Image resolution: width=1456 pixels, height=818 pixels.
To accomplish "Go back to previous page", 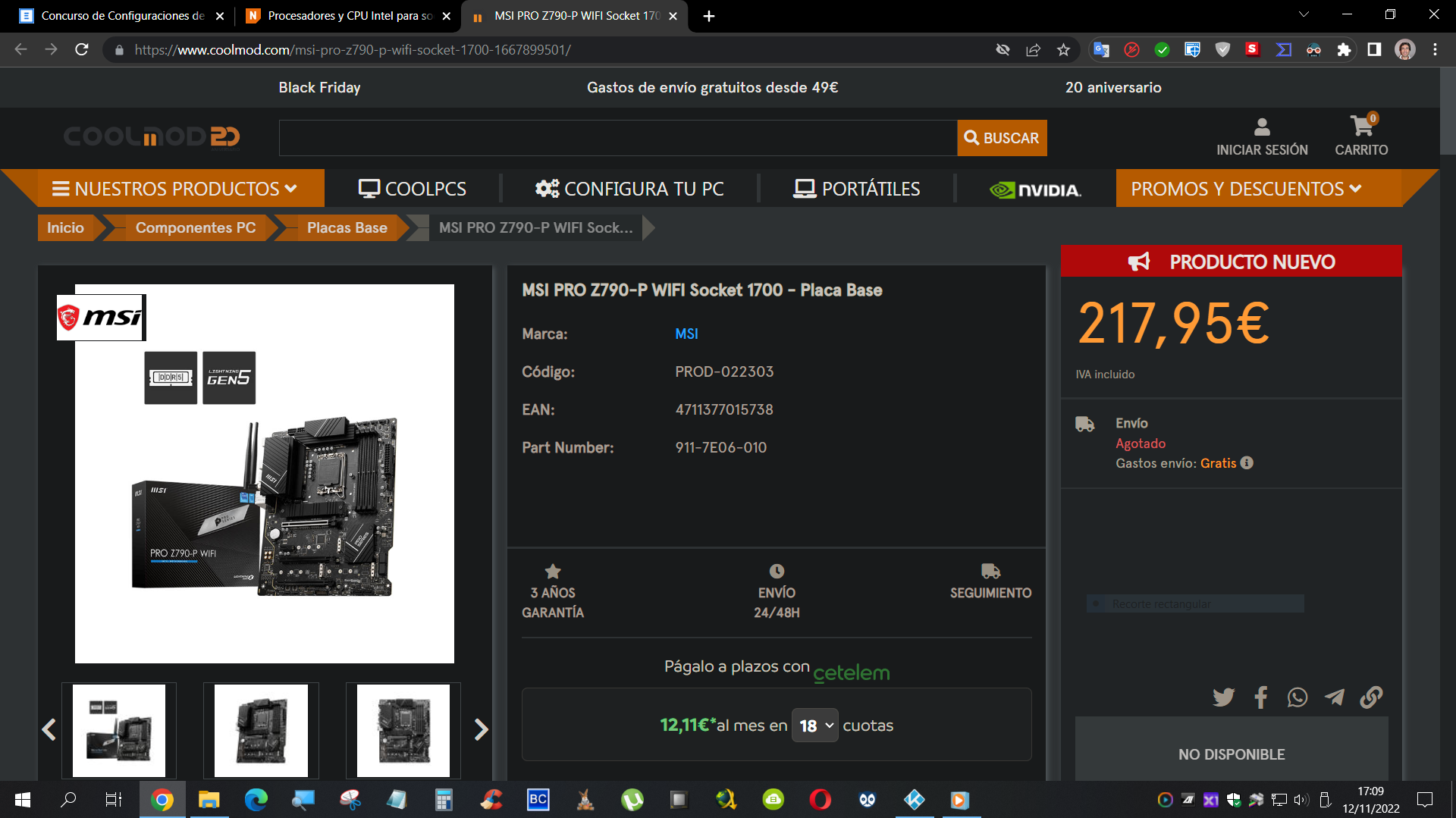I will [21, 50].
